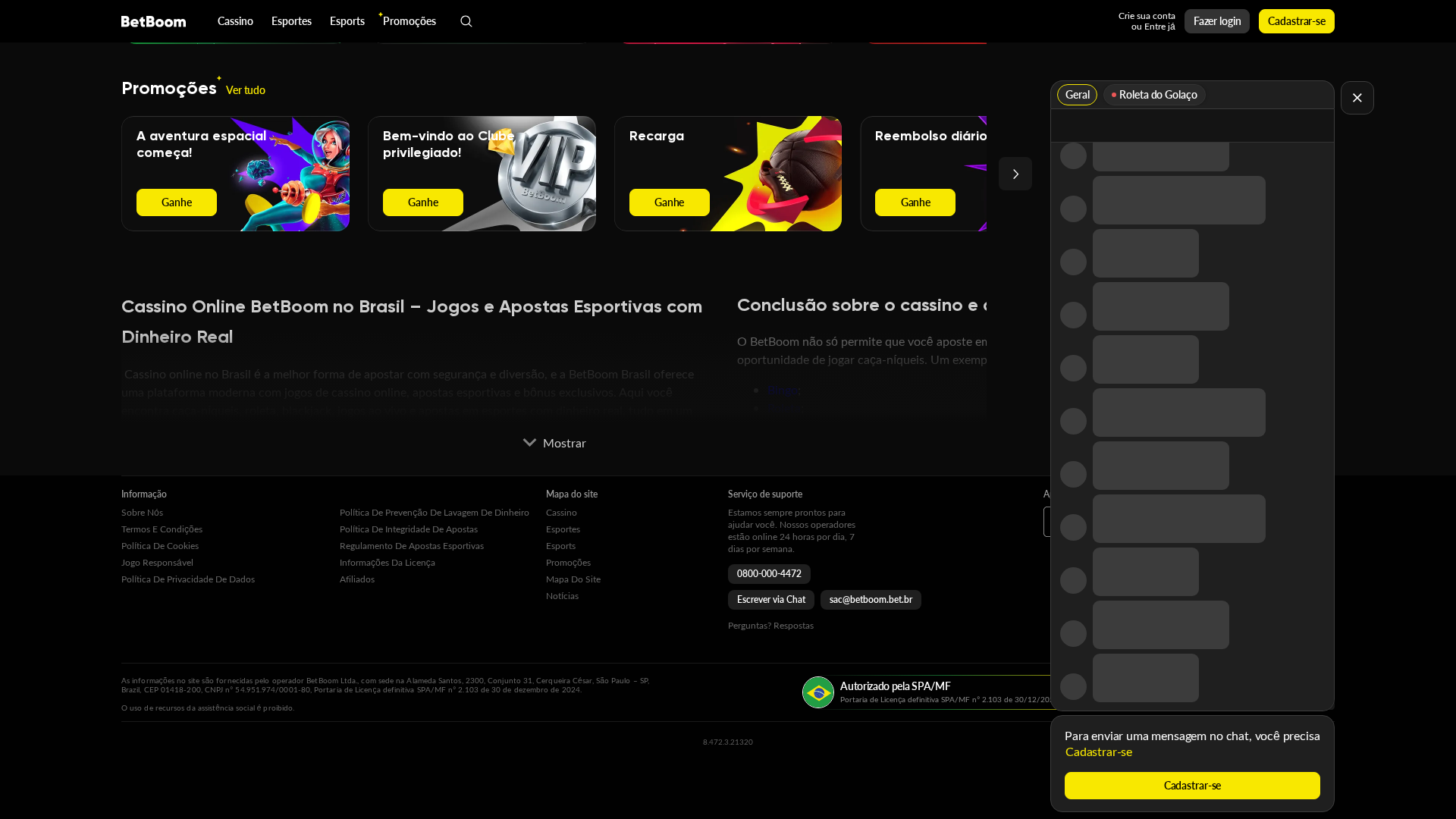The image size is (1456, 819).
Task: Open Afiliados footer link
Action: point(357,579)
